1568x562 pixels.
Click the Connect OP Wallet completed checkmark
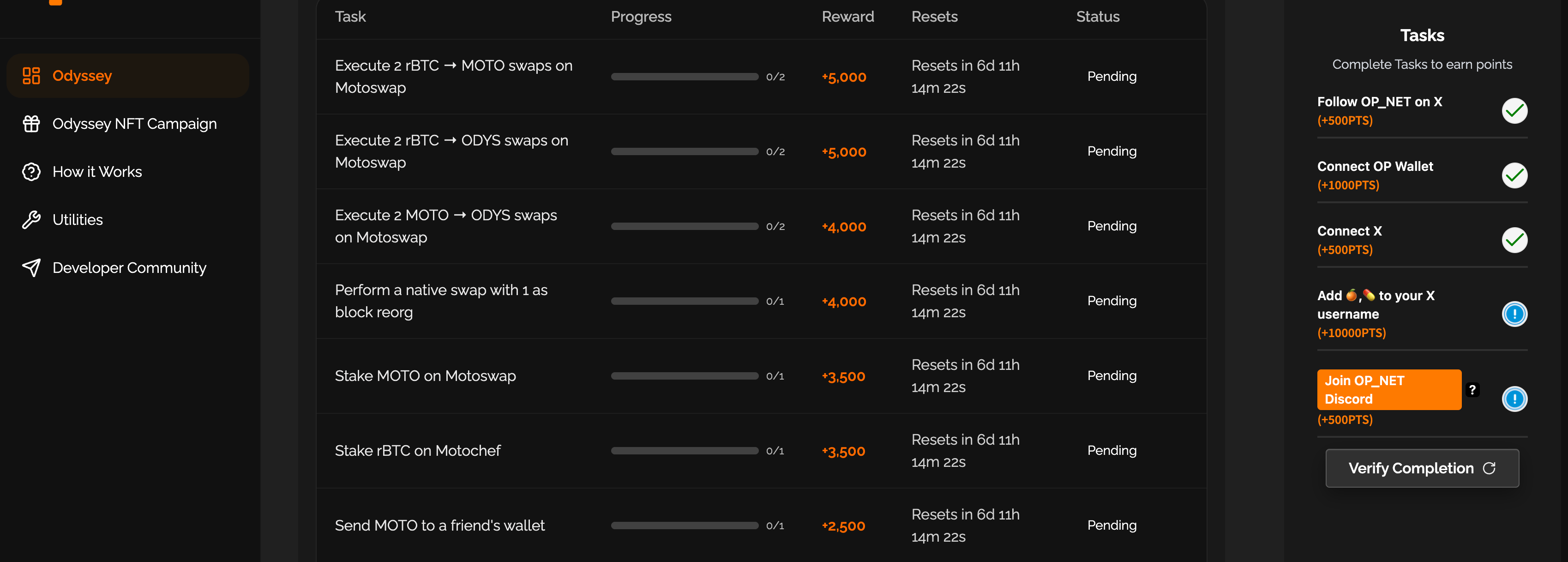(x=1514, y=175)
